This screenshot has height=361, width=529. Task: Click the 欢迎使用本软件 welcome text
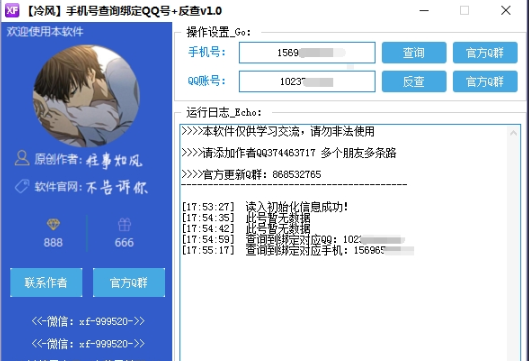[45, 31]
